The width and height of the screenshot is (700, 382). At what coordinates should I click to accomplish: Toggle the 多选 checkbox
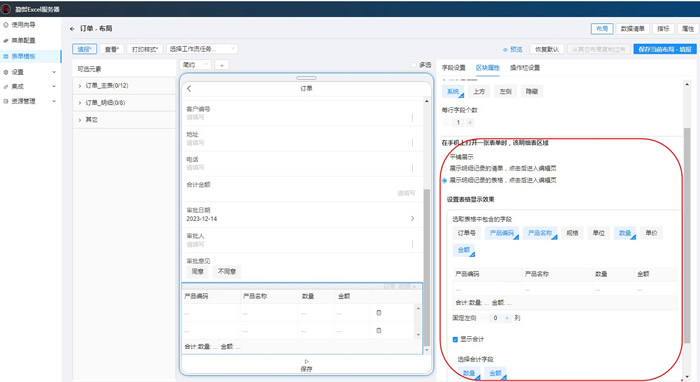point(414,65)
